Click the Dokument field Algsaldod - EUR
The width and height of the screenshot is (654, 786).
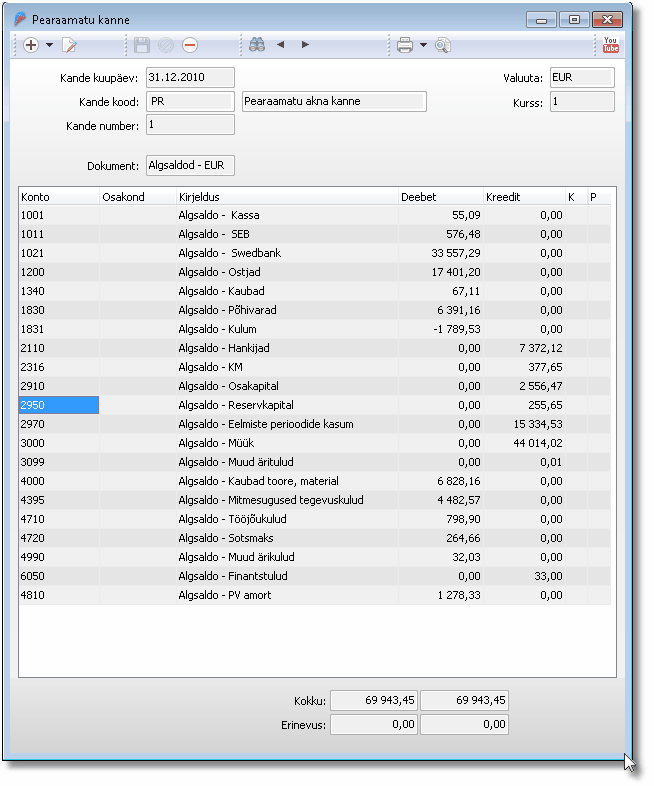coord(190,165)
